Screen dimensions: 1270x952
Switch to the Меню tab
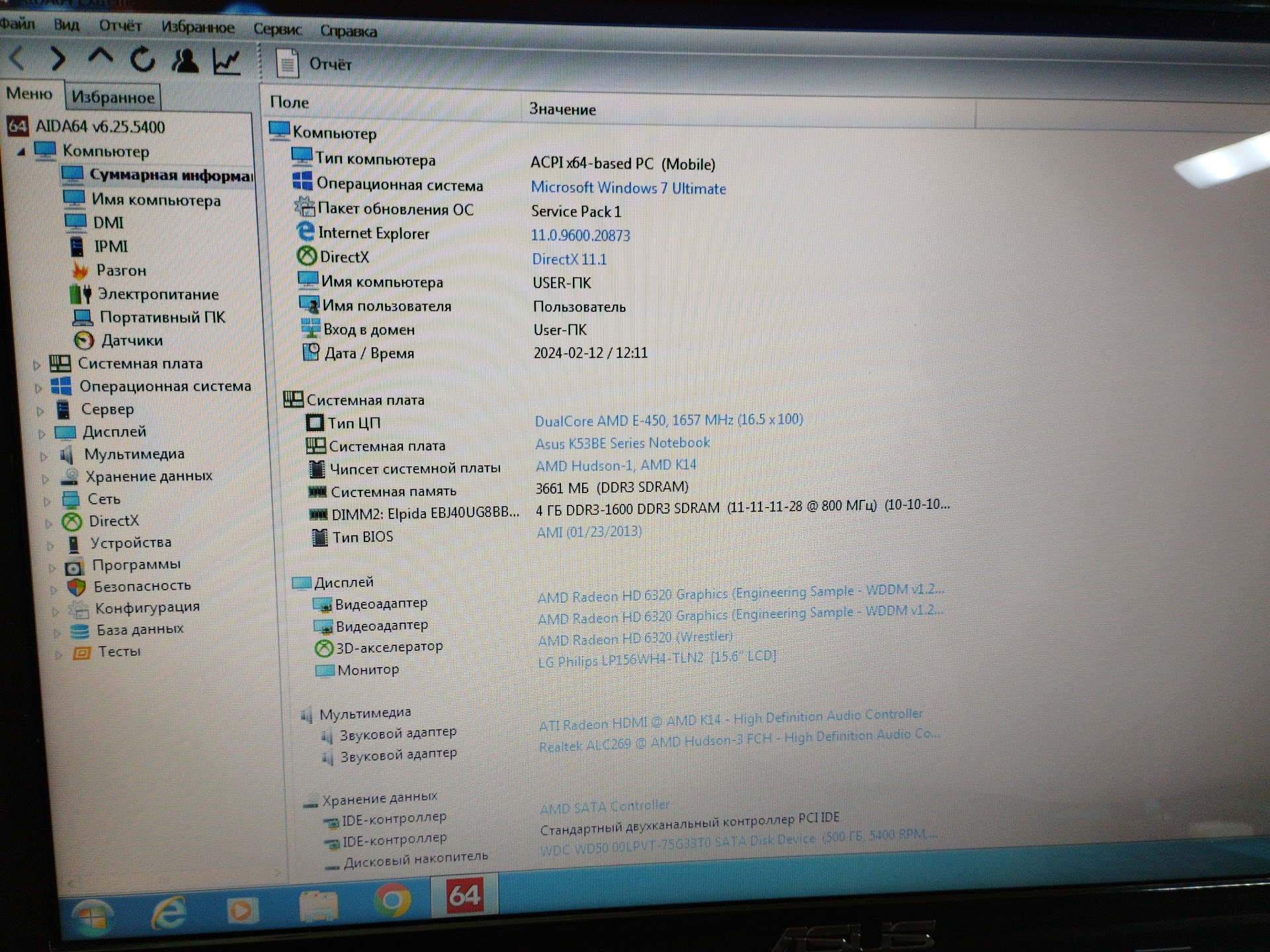(29, 94)
